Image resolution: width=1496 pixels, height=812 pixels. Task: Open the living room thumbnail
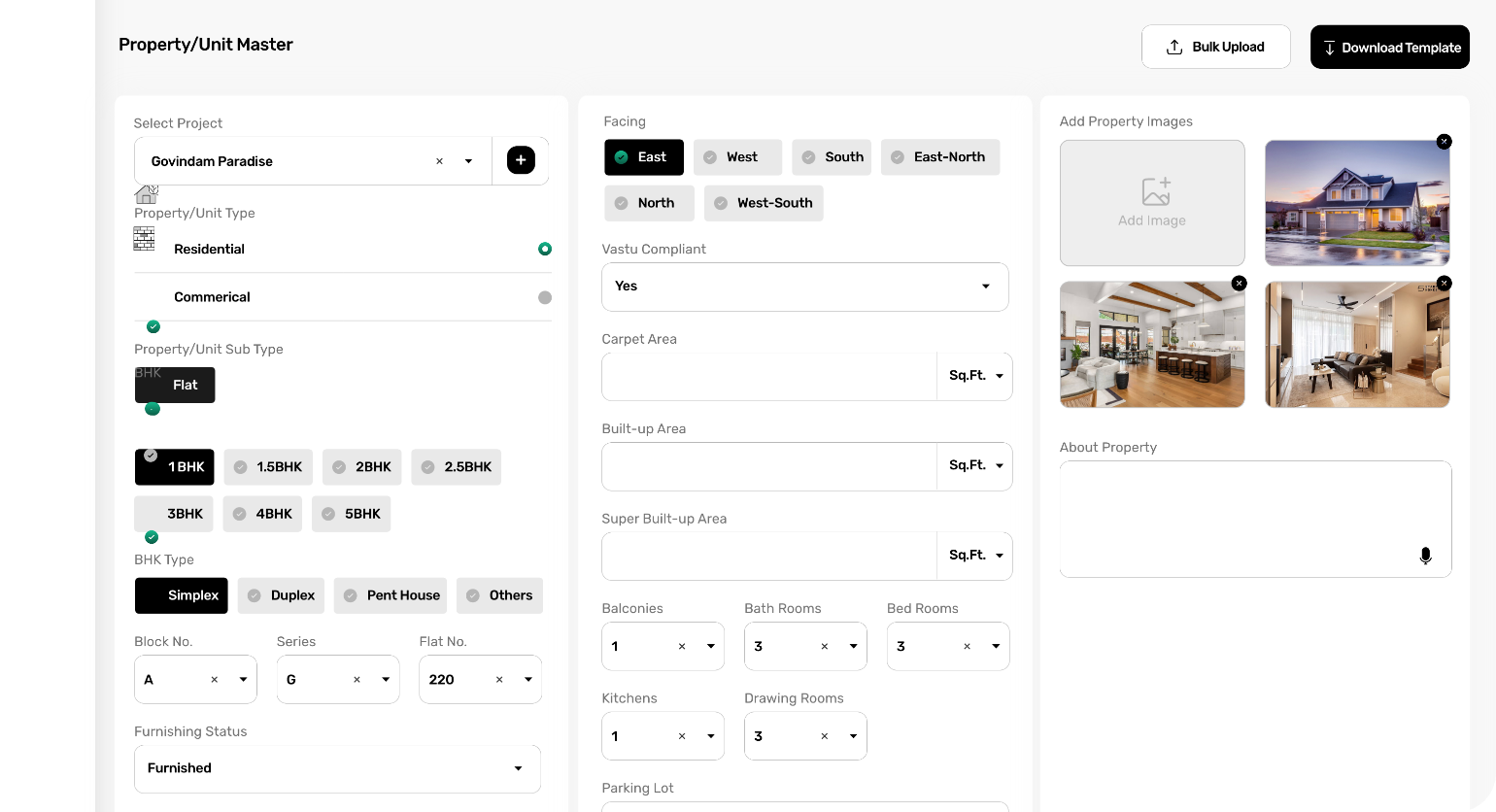tap(1357, 345)
